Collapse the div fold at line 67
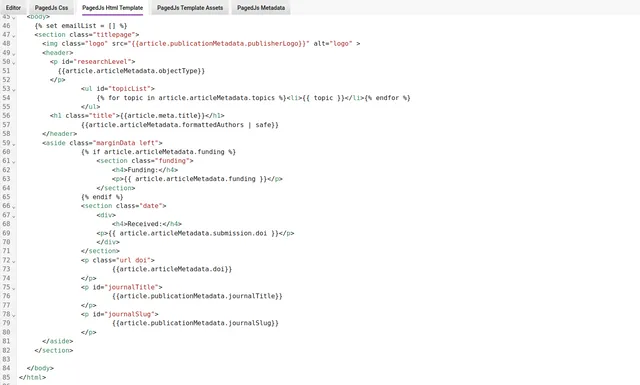This screenshot has height=385, width=640. pyautogui.click(x=14, y=216)
